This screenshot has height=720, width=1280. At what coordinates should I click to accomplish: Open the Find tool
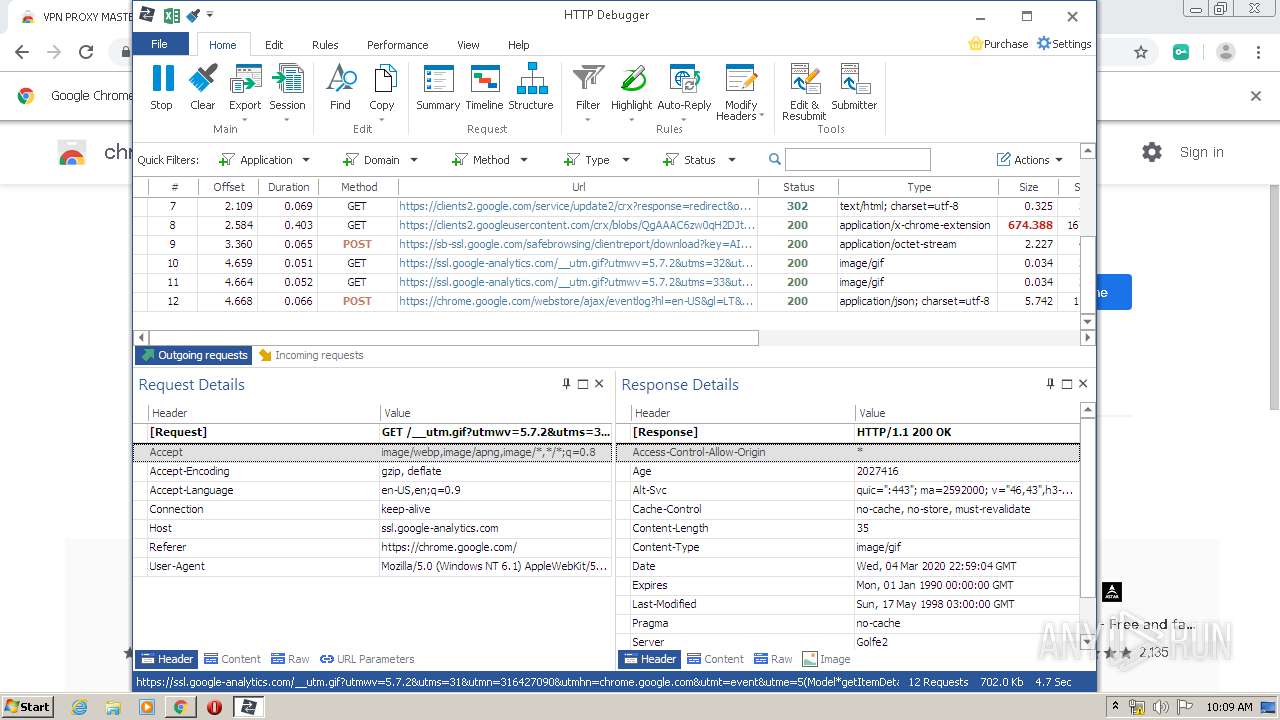coord(340,87)
